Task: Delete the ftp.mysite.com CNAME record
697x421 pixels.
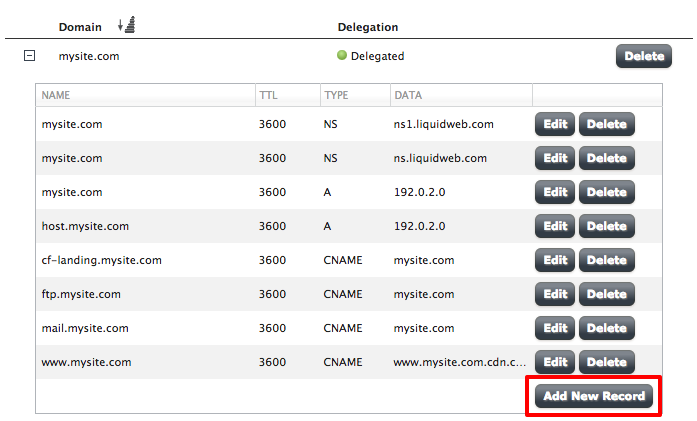Action: tap(606, 295)
